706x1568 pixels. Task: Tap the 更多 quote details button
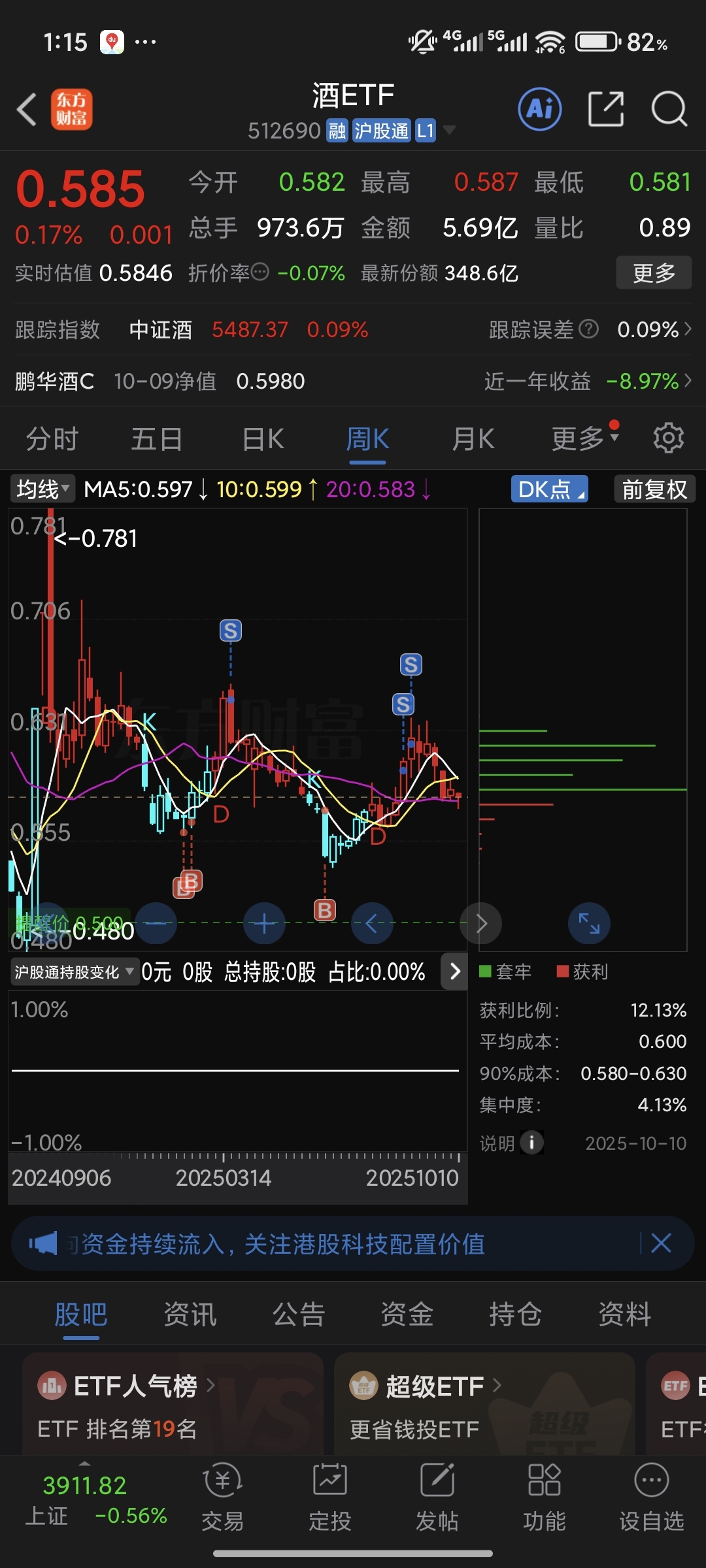tap(654, 272)
